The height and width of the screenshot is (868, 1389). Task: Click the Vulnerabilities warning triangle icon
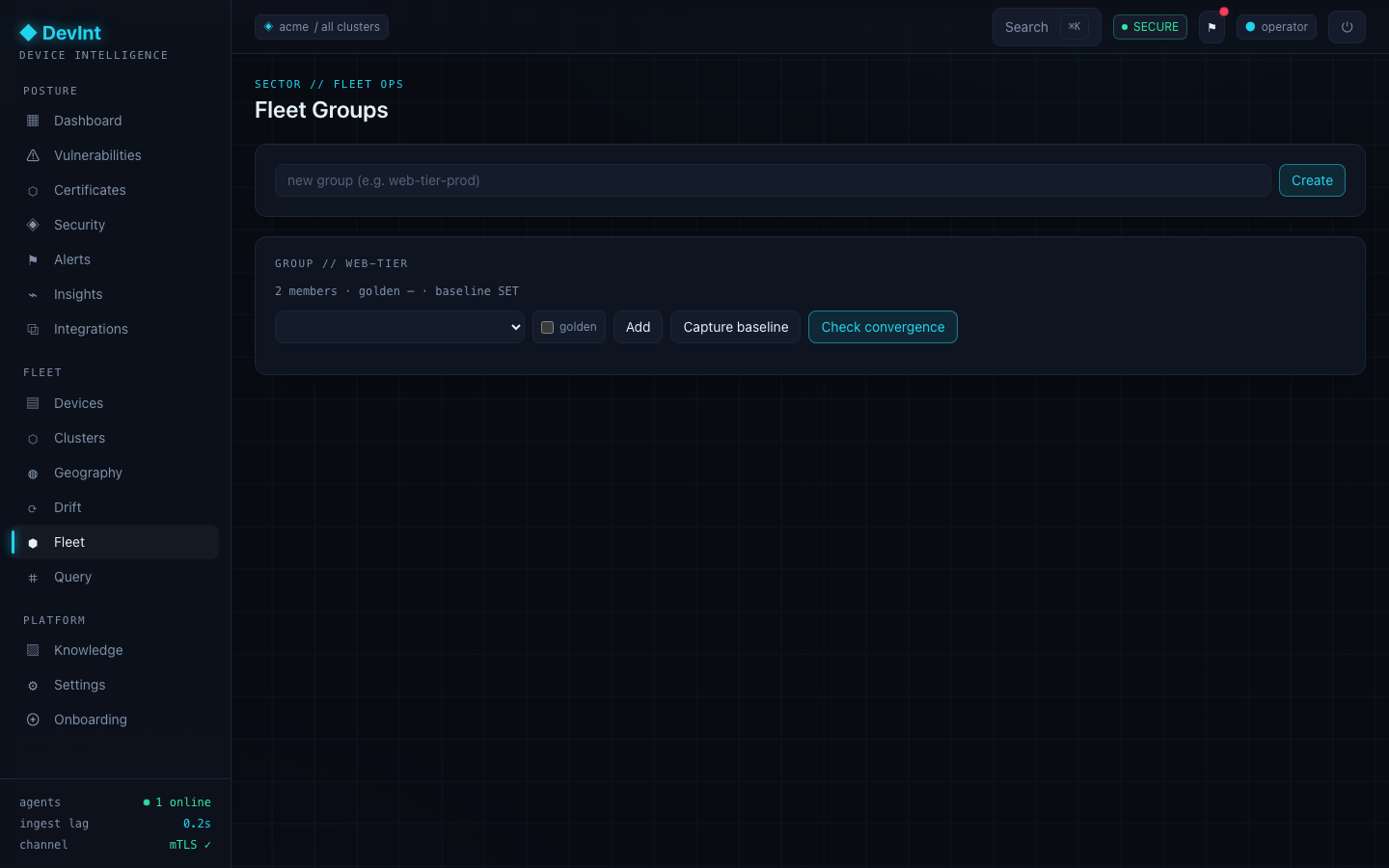33,155
